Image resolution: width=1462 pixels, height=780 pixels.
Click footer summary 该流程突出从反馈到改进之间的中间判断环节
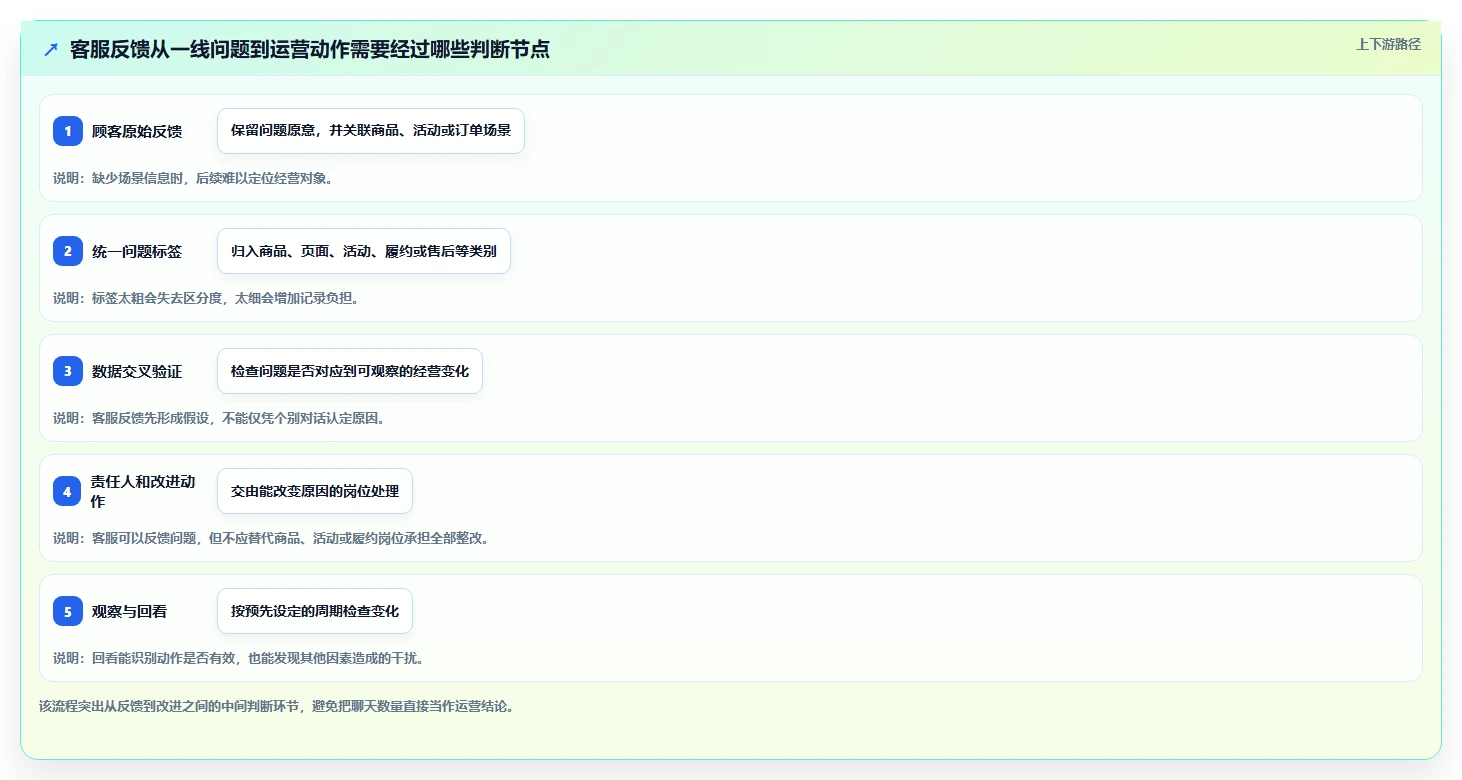pyautogui.click(x=276, y=706)
